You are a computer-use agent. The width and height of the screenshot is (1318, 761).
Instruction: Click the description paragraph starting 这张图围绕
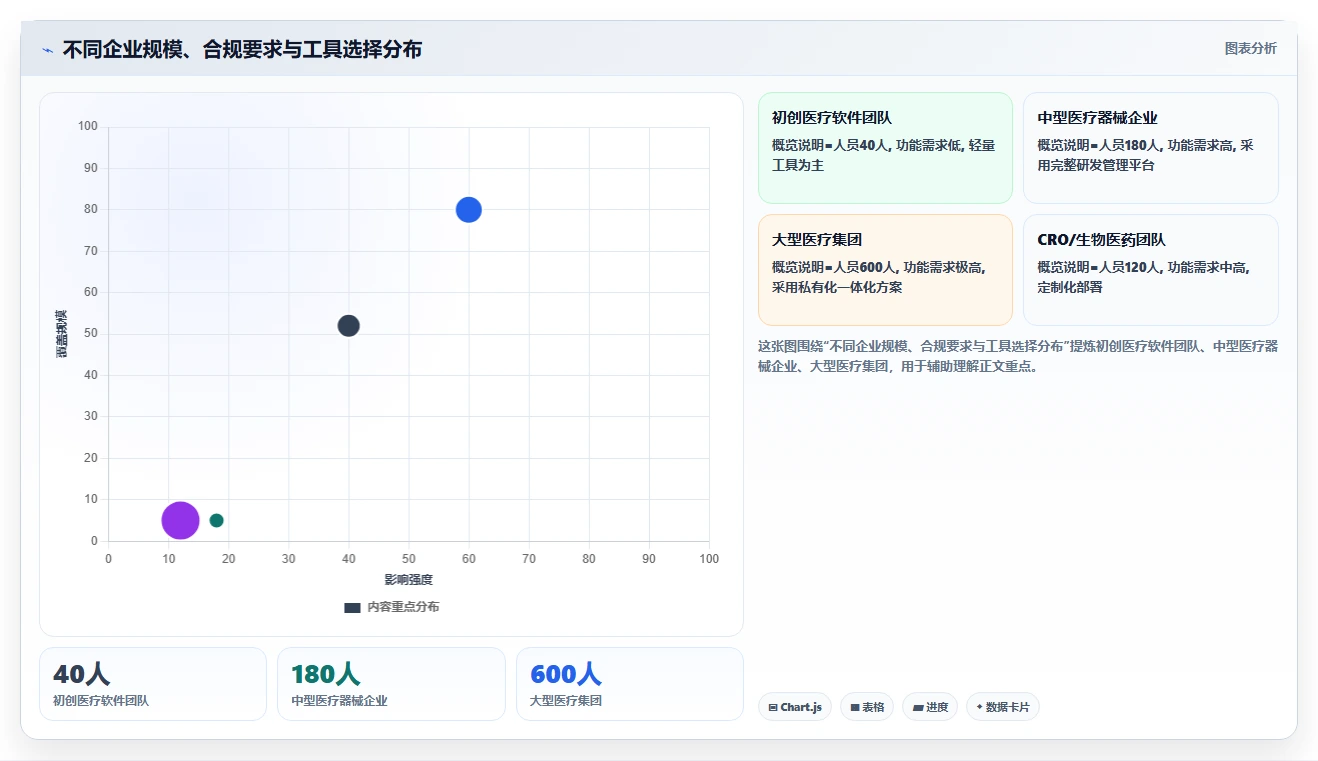coord(1018,356)
